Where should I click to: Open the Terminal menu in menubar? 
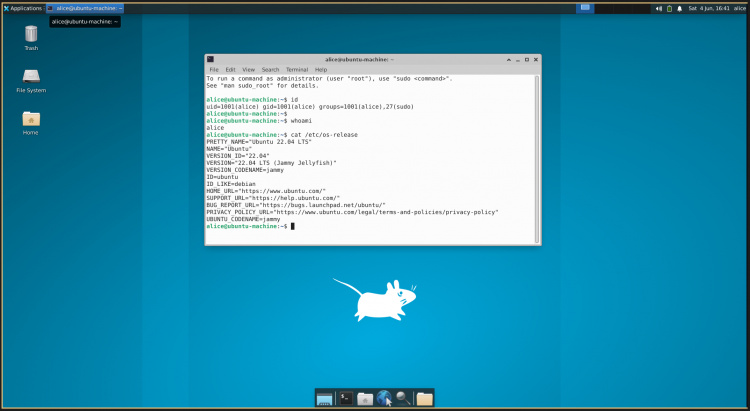(297, 69)
